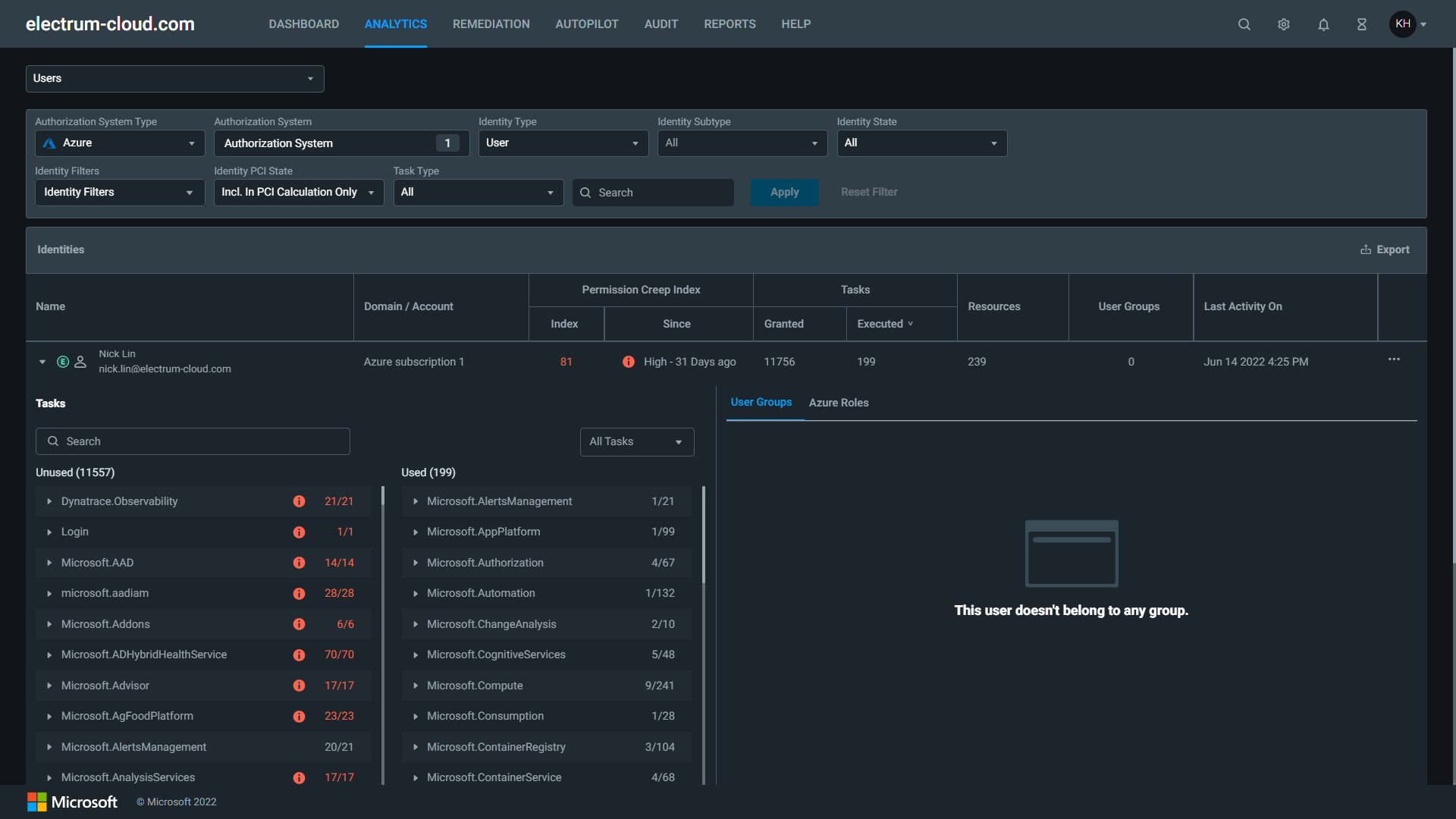
Task: Open Identity Type User dropdown
Action: point(563,143)
